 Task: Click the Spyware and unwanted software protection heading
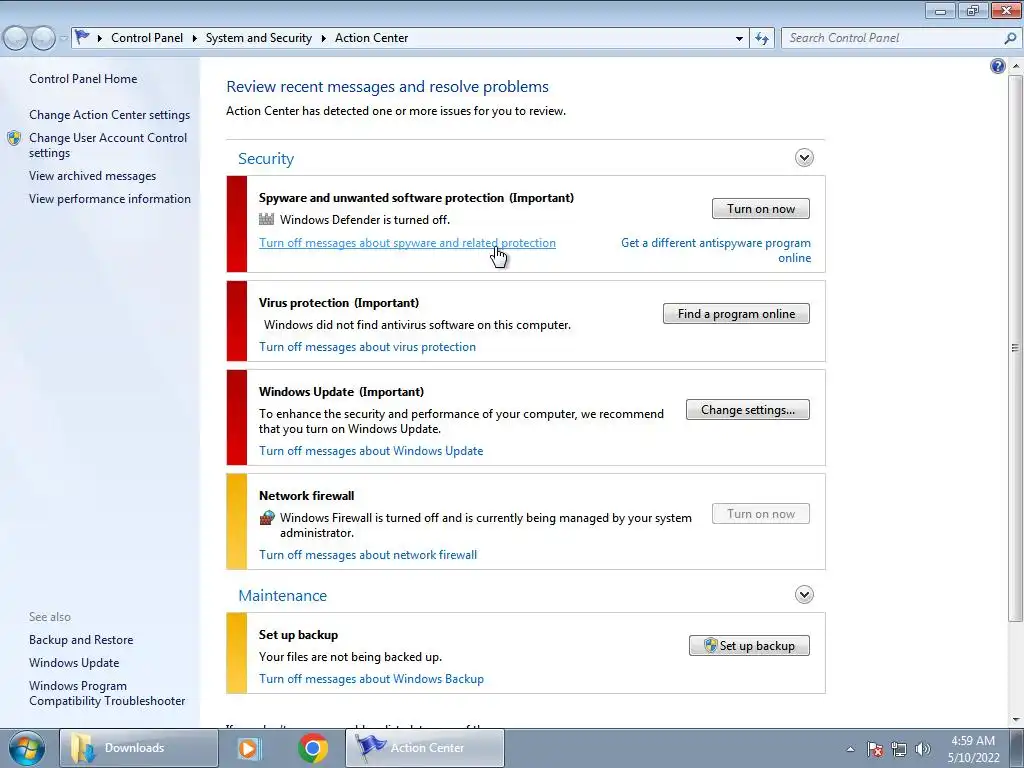point(416,198)
